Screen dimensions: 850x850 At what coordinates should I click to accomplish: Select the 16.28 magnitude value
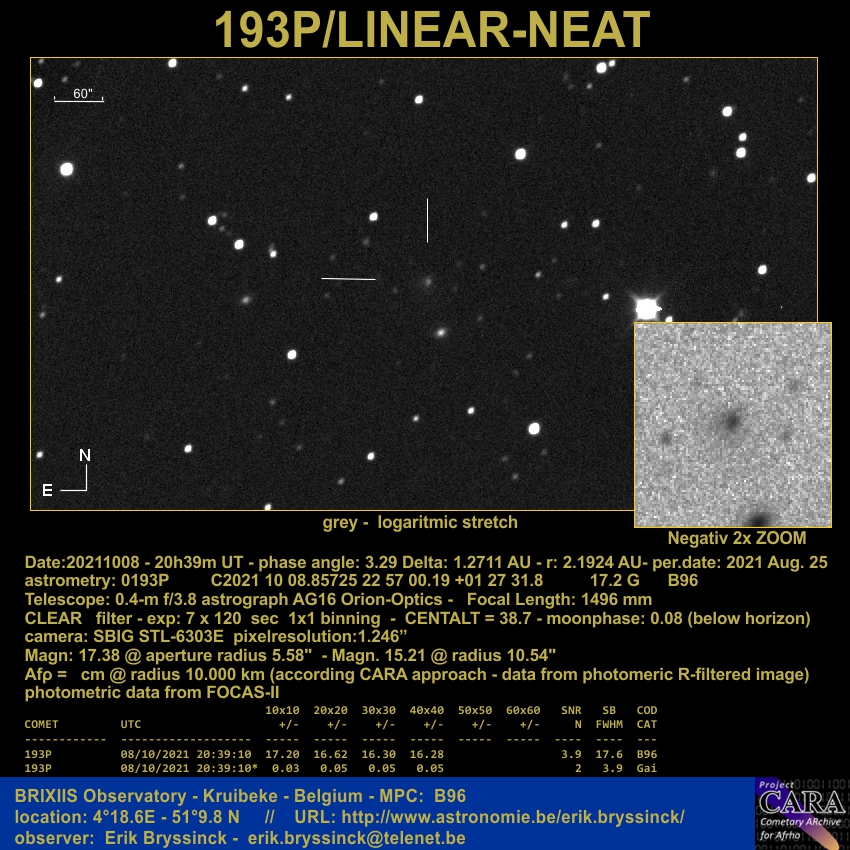point(427,754)
